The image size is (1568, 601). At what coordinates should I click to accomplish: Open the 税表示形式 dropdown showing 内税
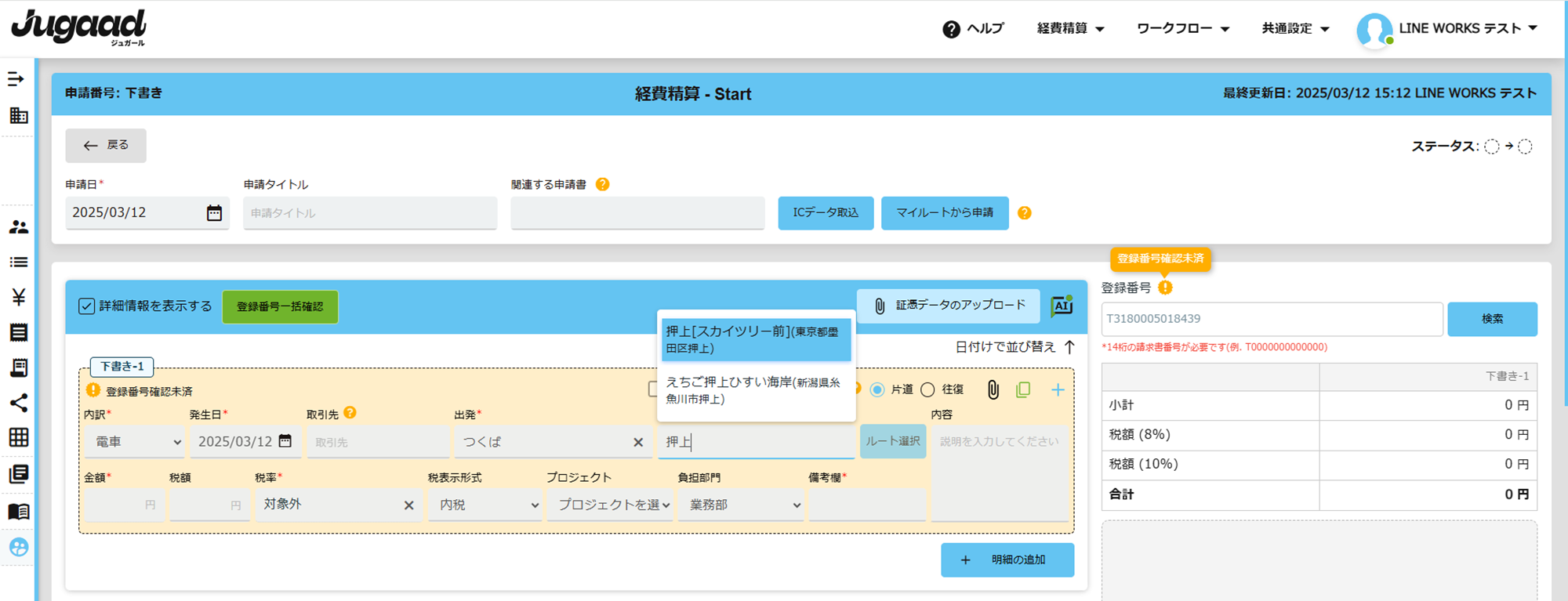pos(485,505)
